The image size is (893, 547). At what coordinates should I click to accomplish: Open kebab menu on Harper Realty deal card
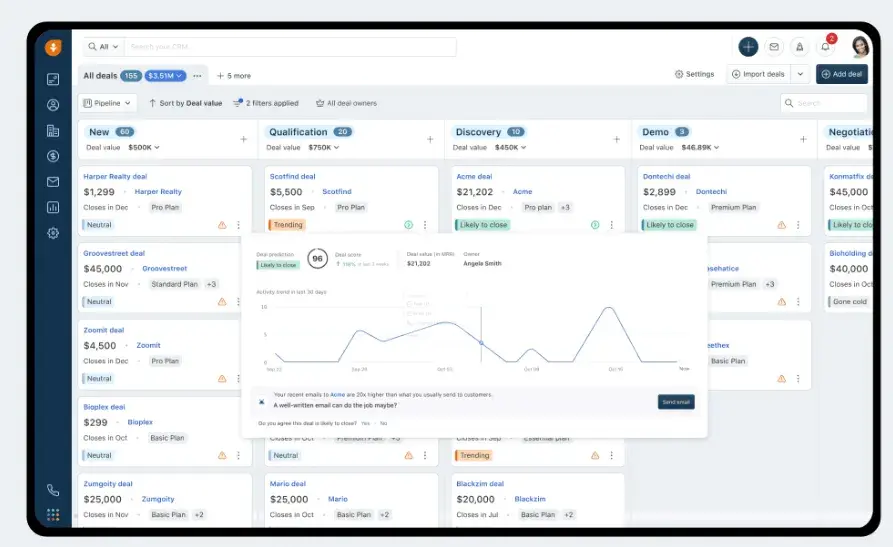click(239, 225)
